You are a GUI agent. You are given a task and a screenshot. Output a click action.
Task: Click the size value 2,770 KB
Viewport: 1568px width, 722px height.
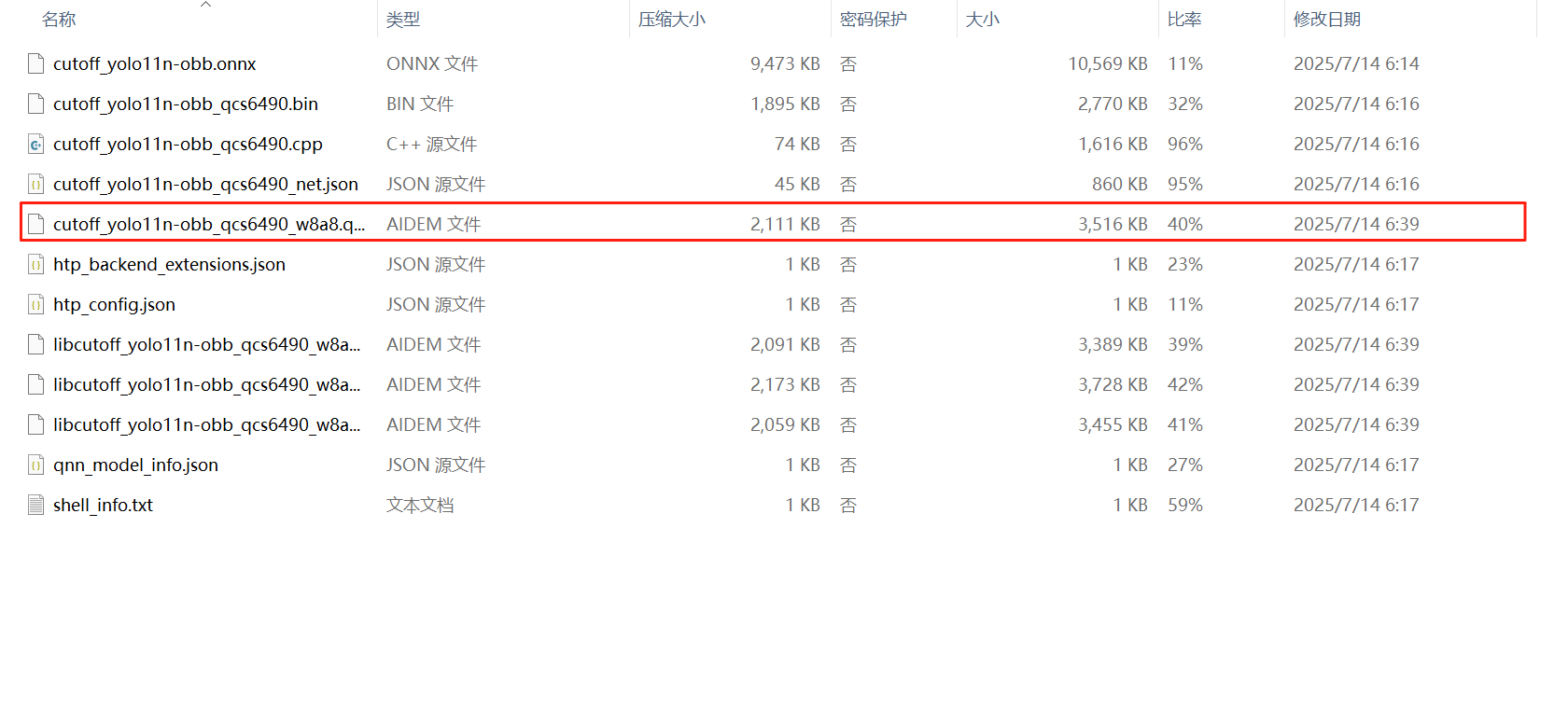[x=1113, y=104]
